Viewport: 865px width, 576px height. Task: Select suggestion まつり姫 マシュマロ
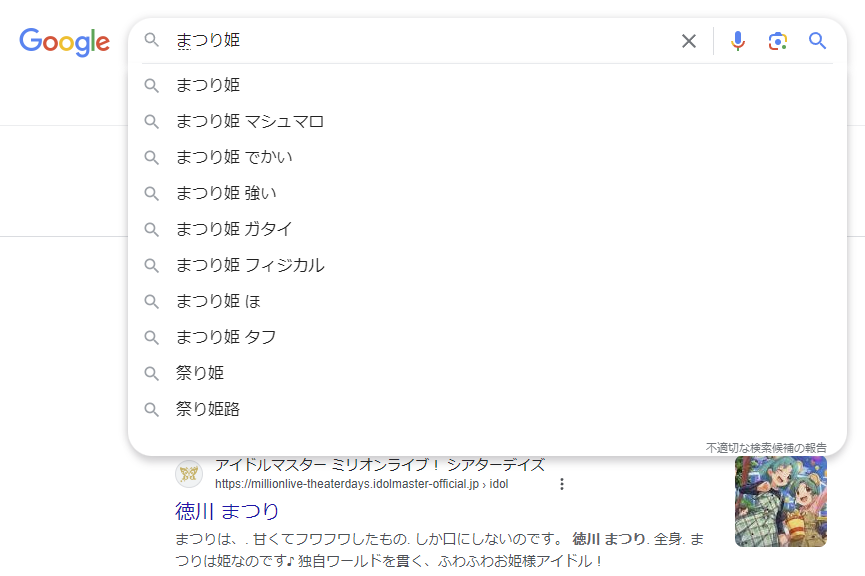click(487, 121)
